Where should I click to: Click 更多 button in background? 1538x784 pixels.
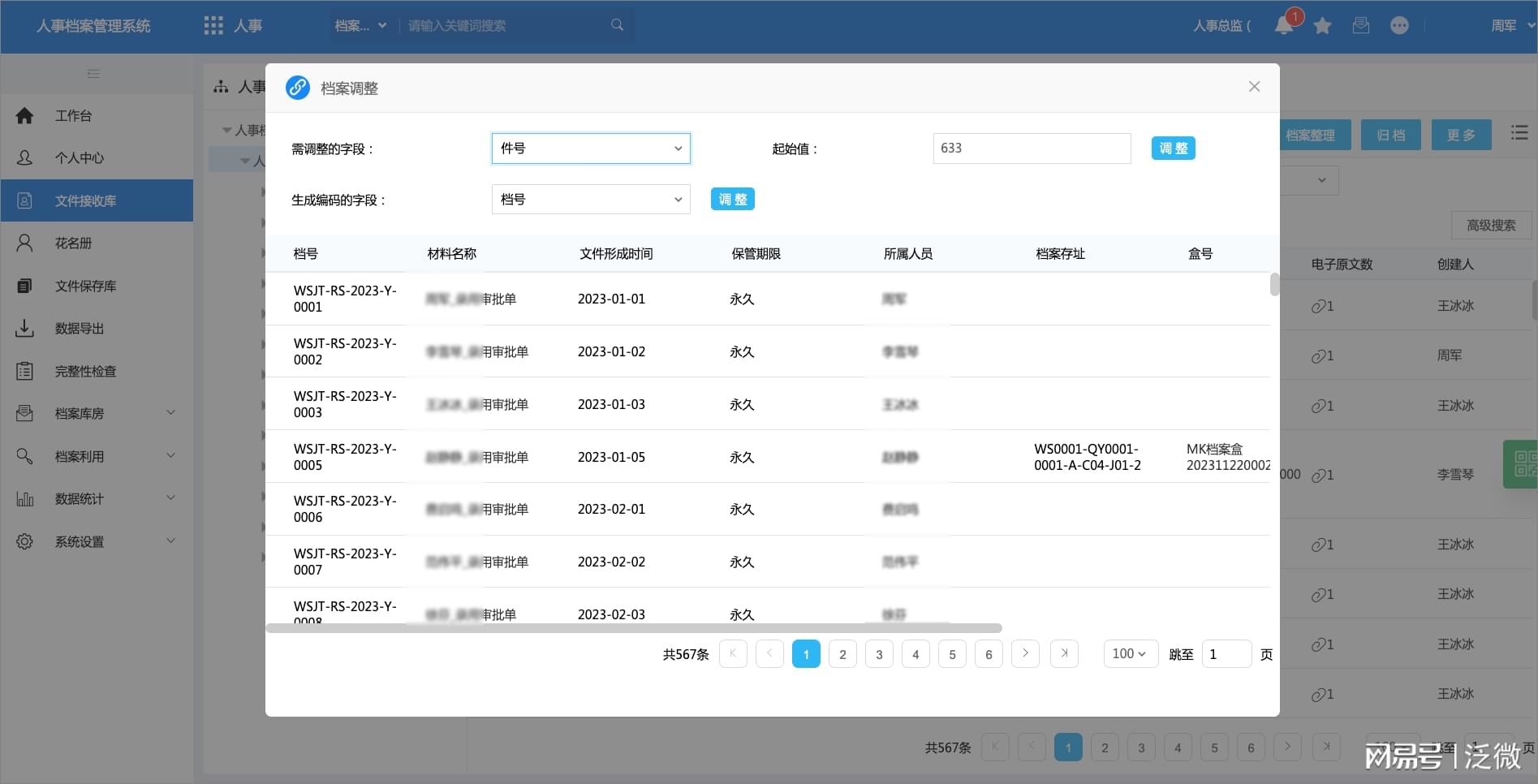[1461, 135]
